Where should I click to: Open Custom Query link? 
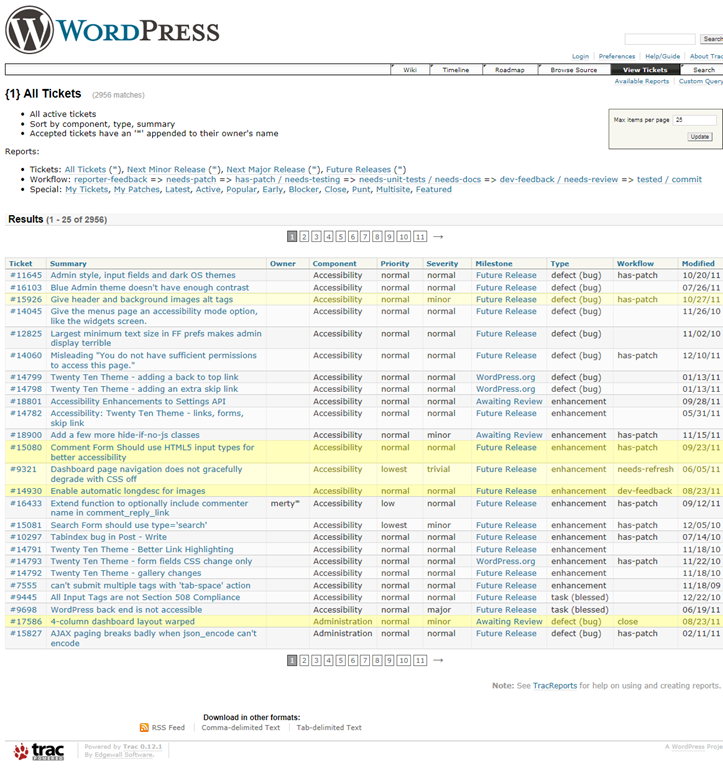point(700,81)
